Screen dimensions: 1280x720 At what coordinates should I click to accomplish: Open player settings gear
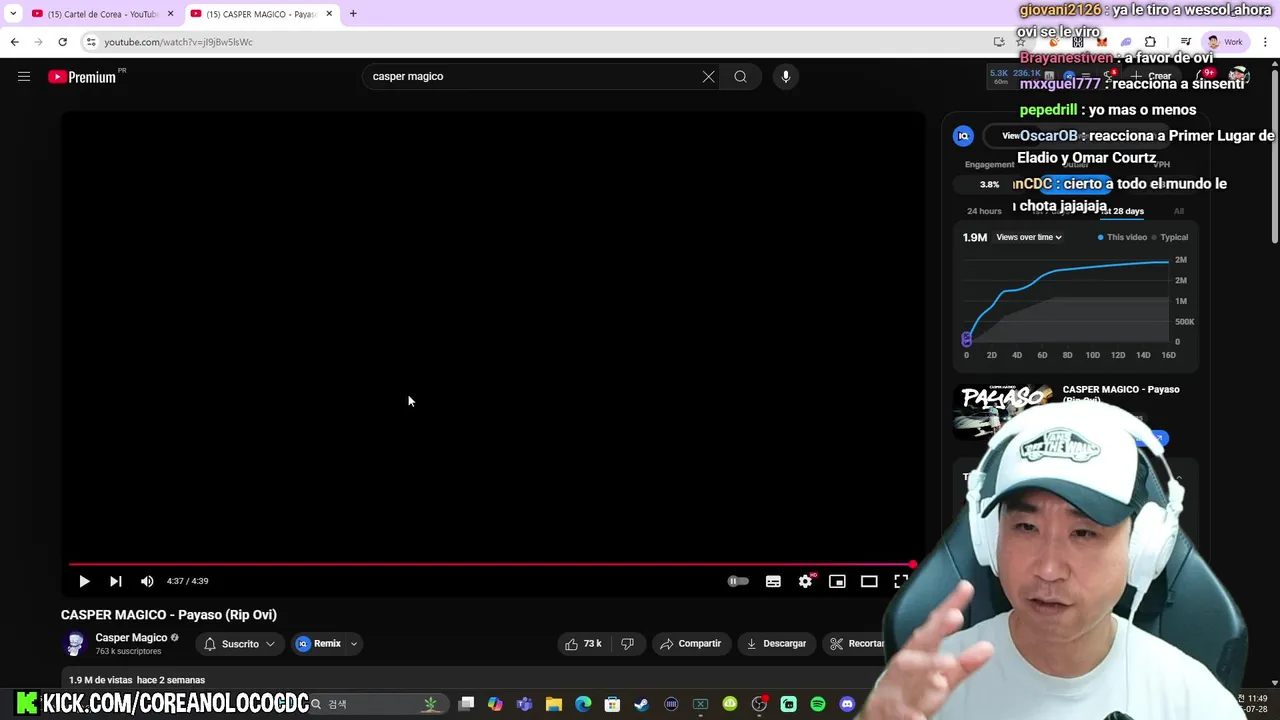click(805, 581)
